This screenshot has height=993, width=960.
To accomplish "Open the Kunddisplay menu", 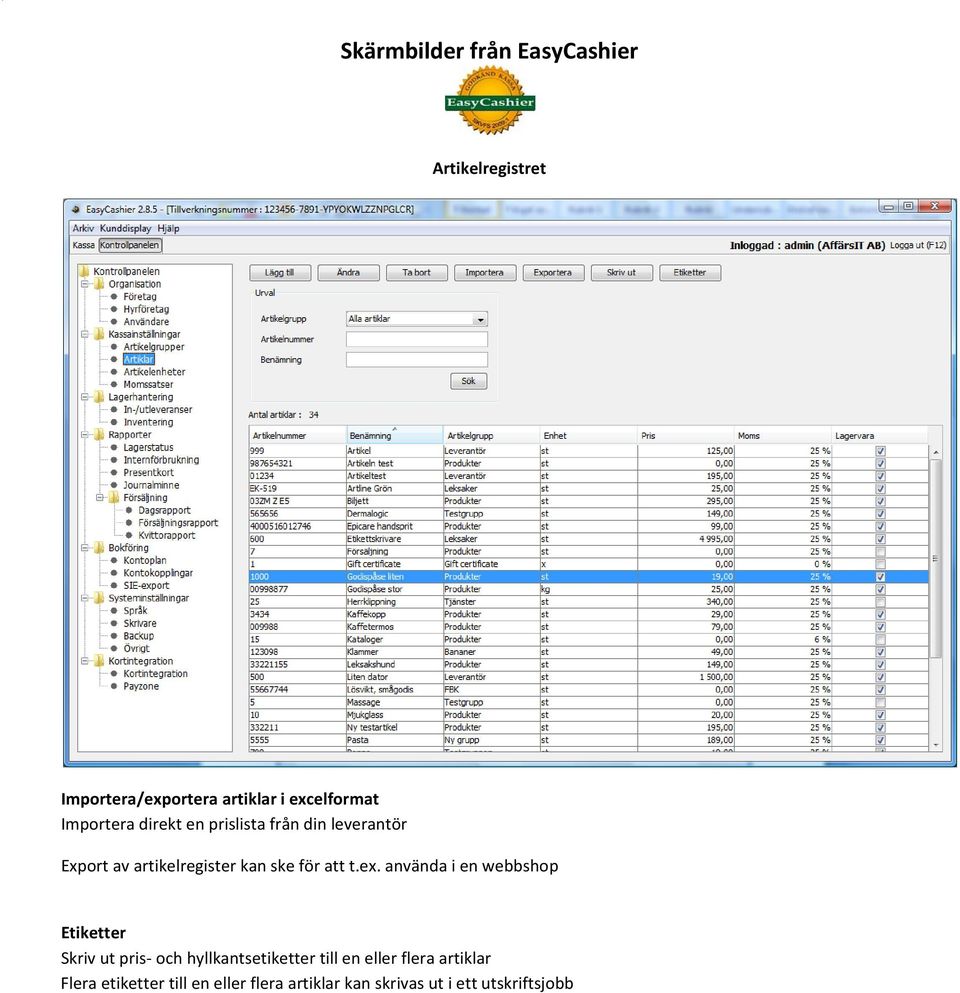I will 125,229.
